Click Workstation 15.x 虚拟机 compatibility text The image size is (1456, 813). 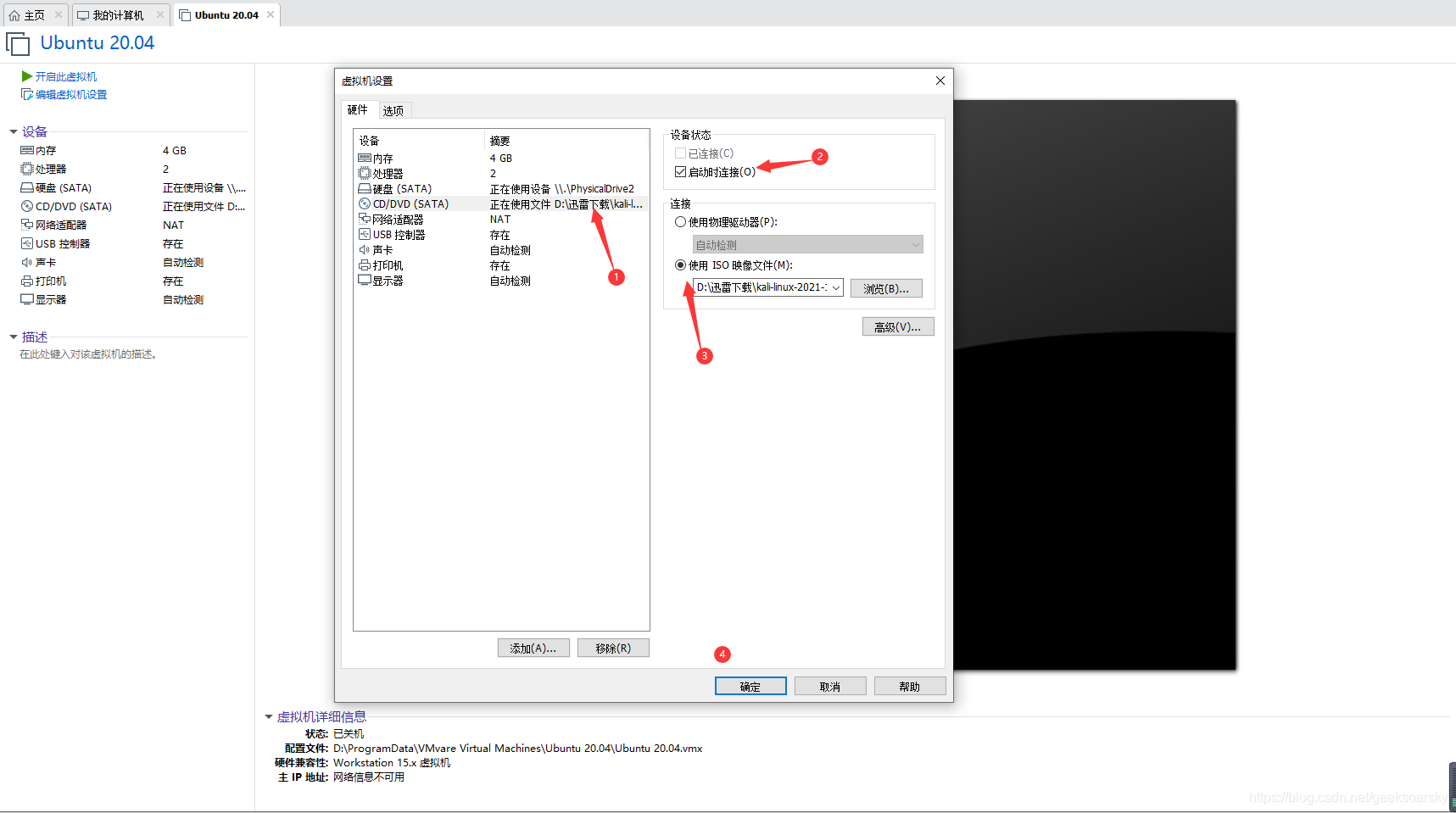(392, 762)
